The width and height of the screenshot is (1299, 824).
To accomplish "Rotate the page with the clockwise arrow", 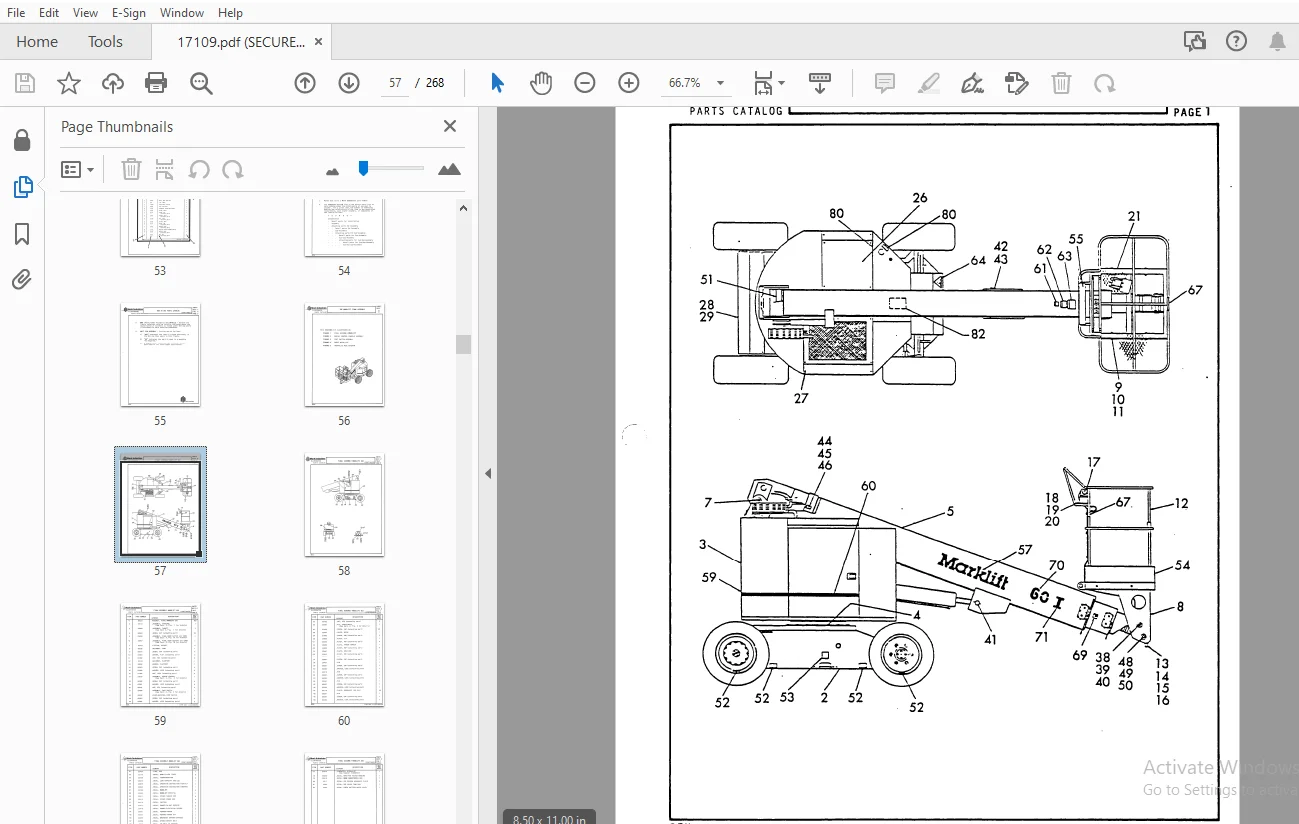I will coord(1105,83).
